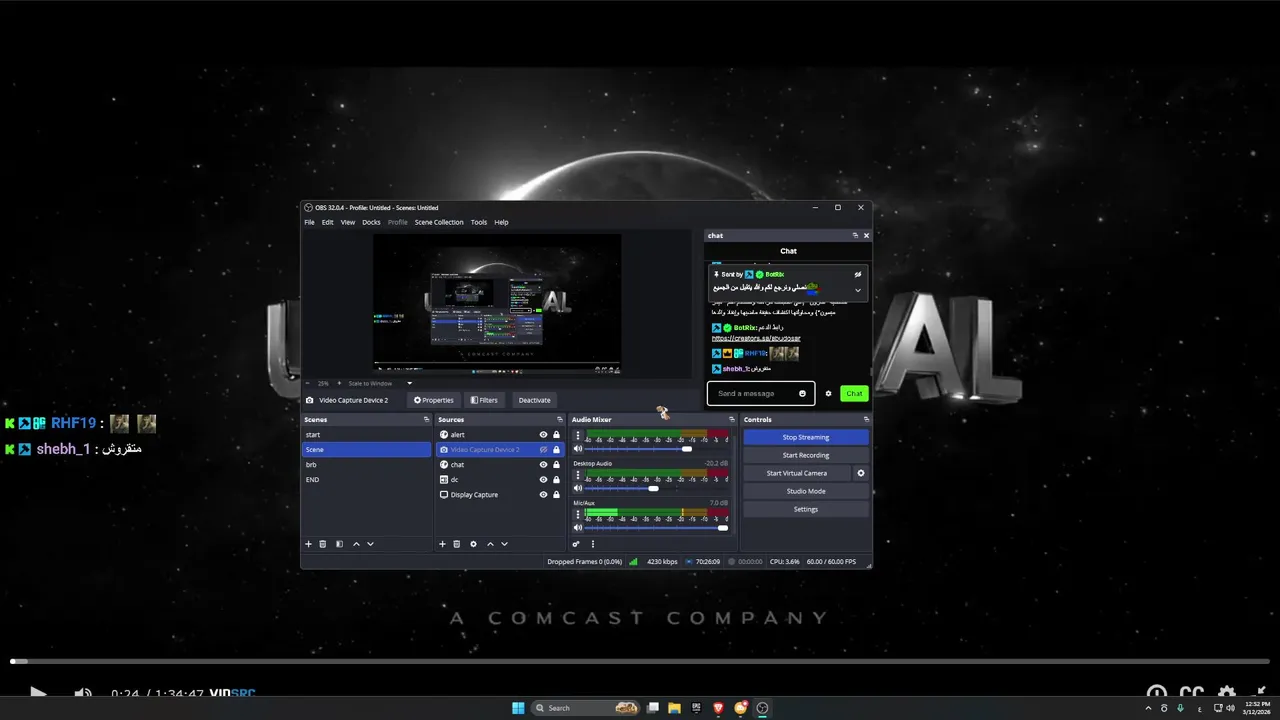Remove selected source using Sources trash icon

(457, 544)
